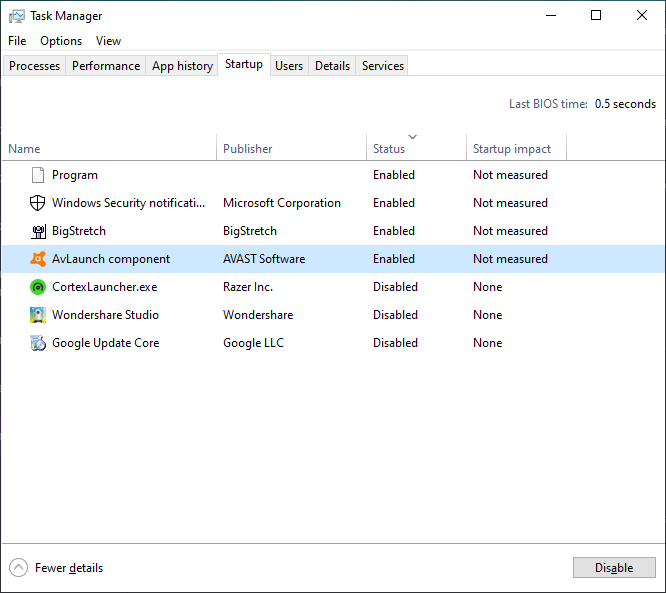666x593 pixels.
Task: Select the Google Update Core entry
Action: pyautogui.click(x=105, y=343)
